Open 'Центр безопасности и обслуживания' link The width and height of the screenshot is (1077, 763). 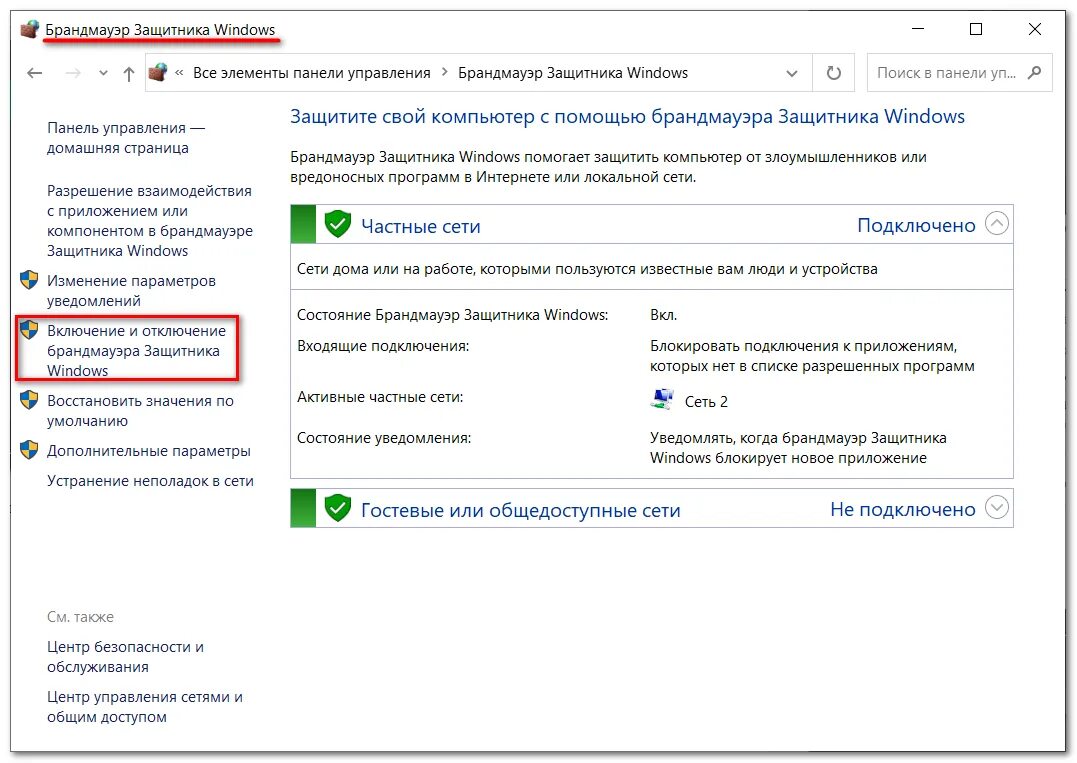[x=125, y=657]
